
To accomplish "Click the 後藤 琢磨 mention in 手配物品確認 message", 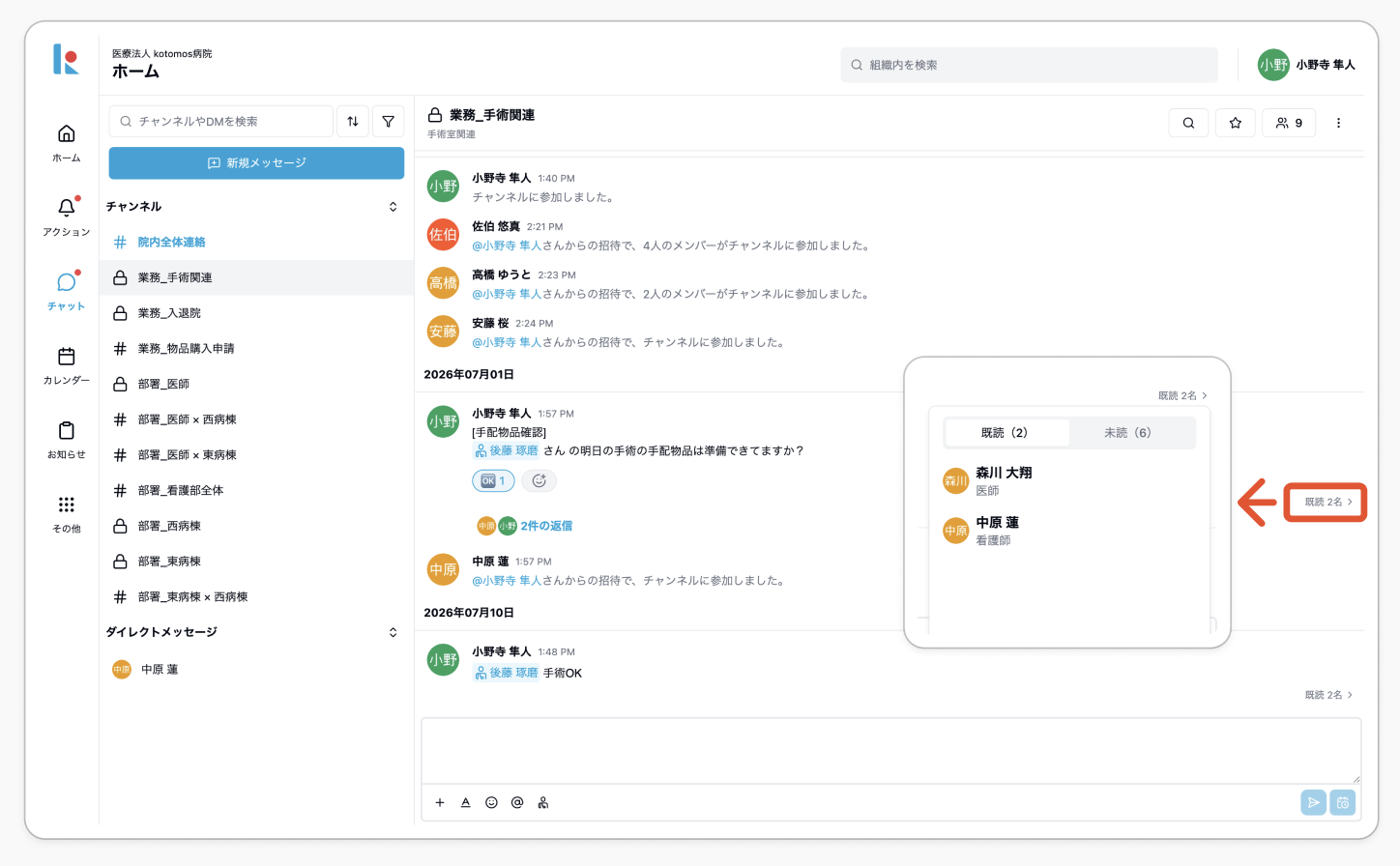I will pos(506,450).
